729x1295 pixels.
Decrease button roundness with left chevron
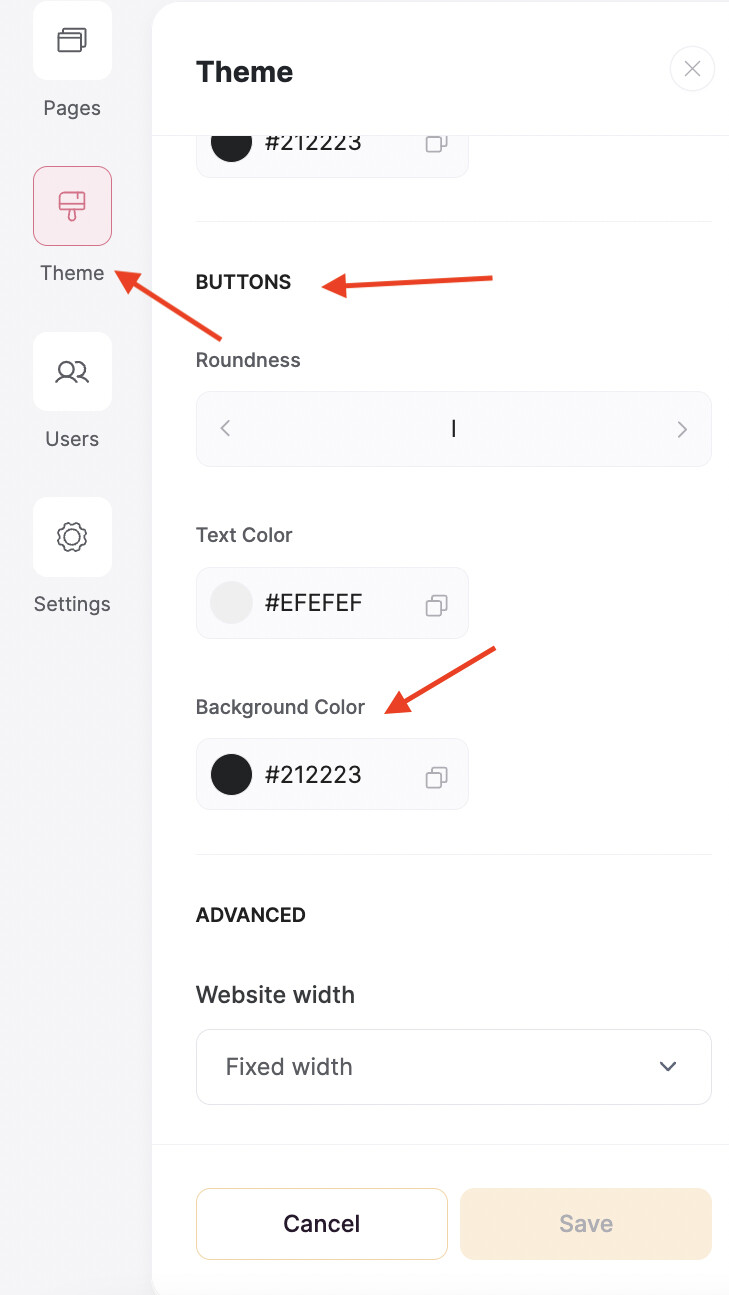click(x=226, y=429)
